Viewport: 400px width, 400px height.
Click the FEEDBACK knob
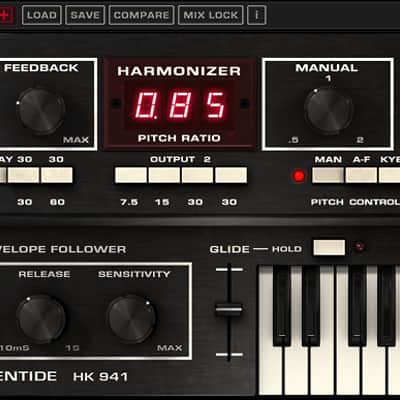click(41, 111)
